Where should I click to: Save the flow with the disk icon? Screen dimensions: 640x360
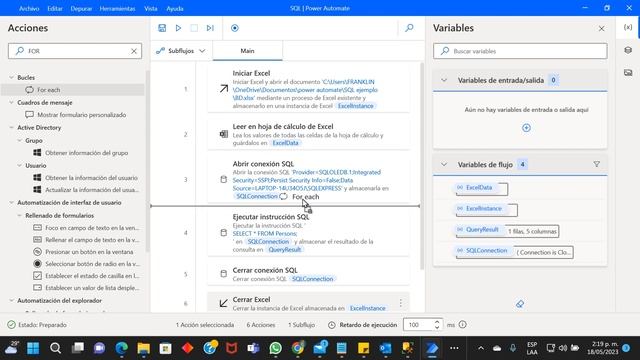[162, 28]
